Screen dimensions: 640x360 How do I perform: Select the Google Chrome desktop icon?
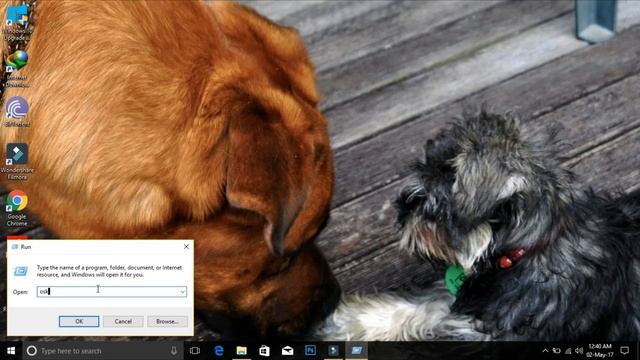pos(17,208)
